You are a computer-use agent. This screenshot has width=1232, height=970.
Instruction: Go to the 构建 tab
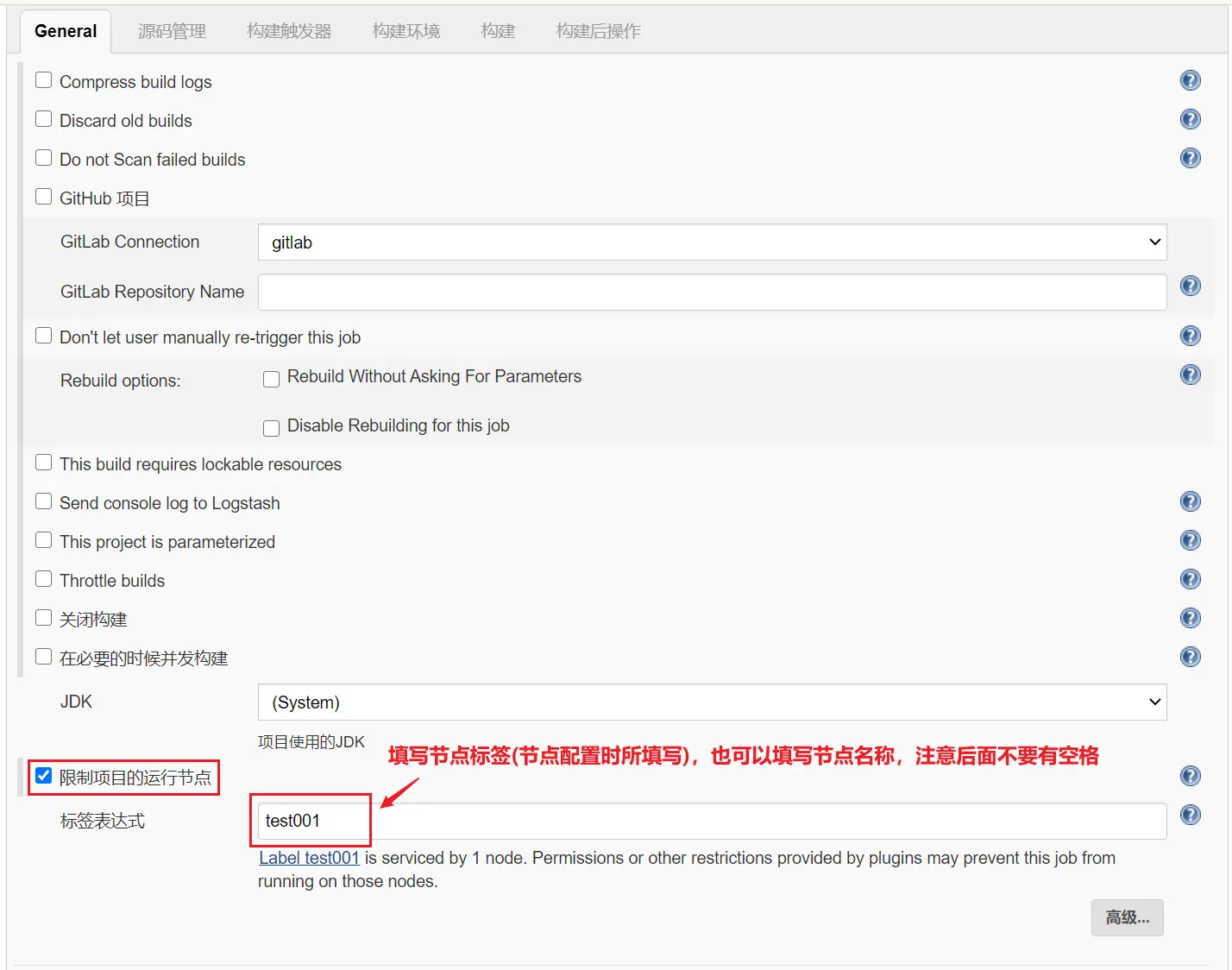[498, 31]
